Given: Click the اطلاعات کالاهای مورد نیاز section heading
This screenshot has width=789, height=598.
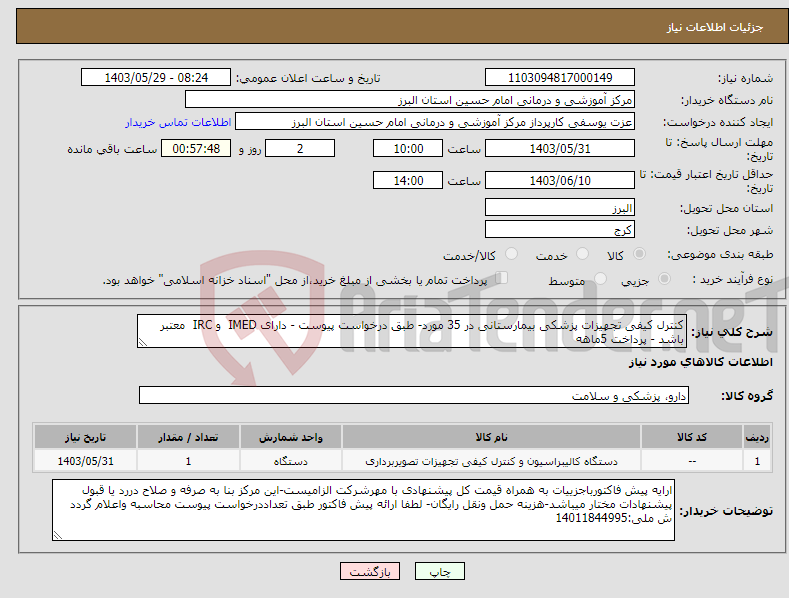Looking at the screenshot, I should tap(700, 362).
